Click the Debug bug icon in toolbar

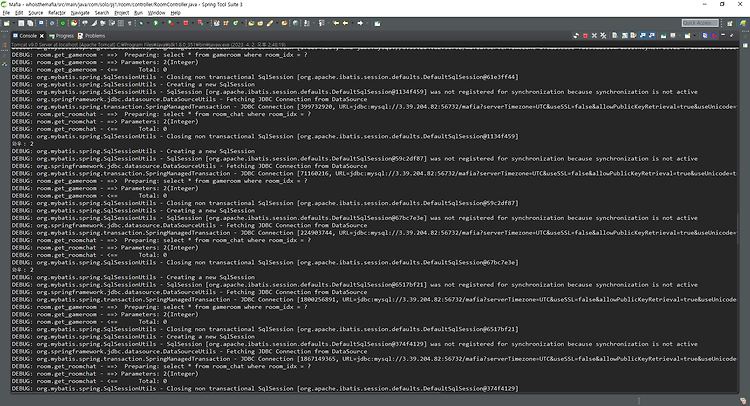coord(140,23)
